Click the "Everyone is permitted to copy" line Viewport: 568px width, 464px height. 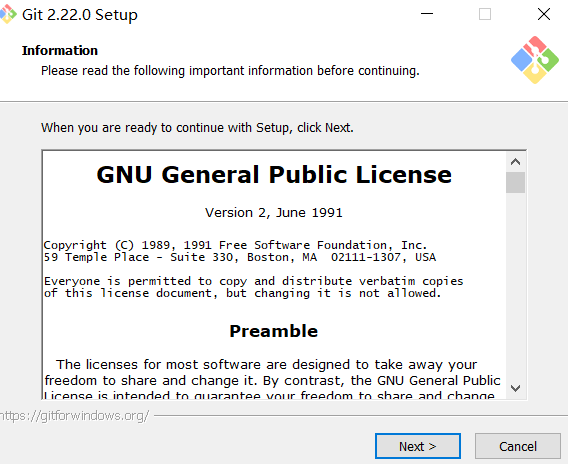click(254, 281)
